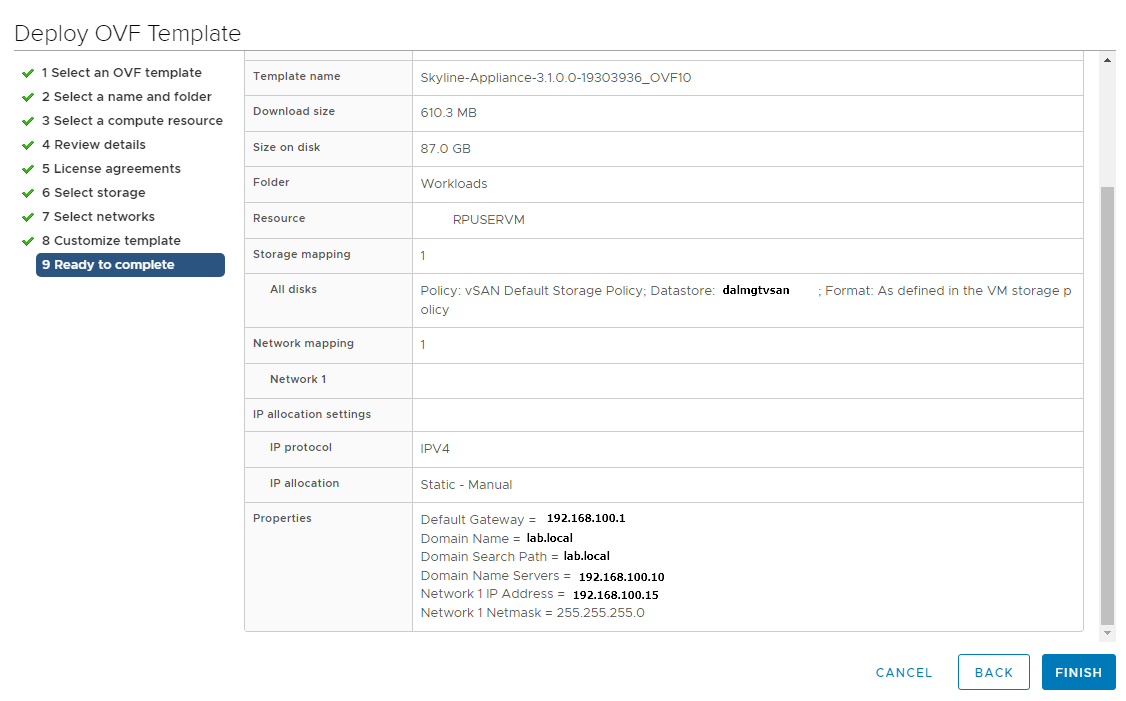Click the green checkmark beside Select an OVF template
1126x701 pixels.
pyautogui.click(x=28, y=73)
